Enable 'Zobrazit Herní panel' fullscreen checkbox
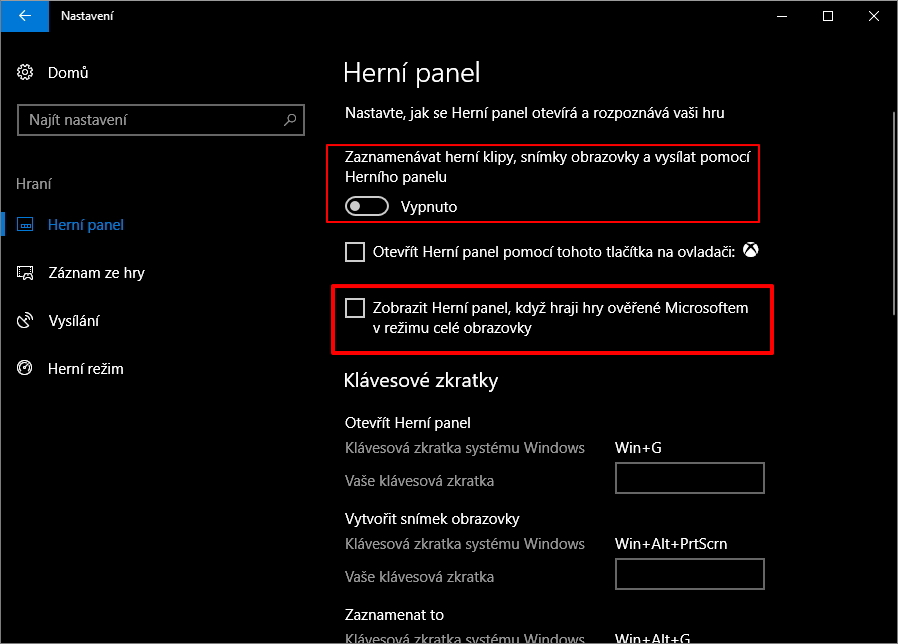This screenshot has height=644, width=898. point(355,308)
